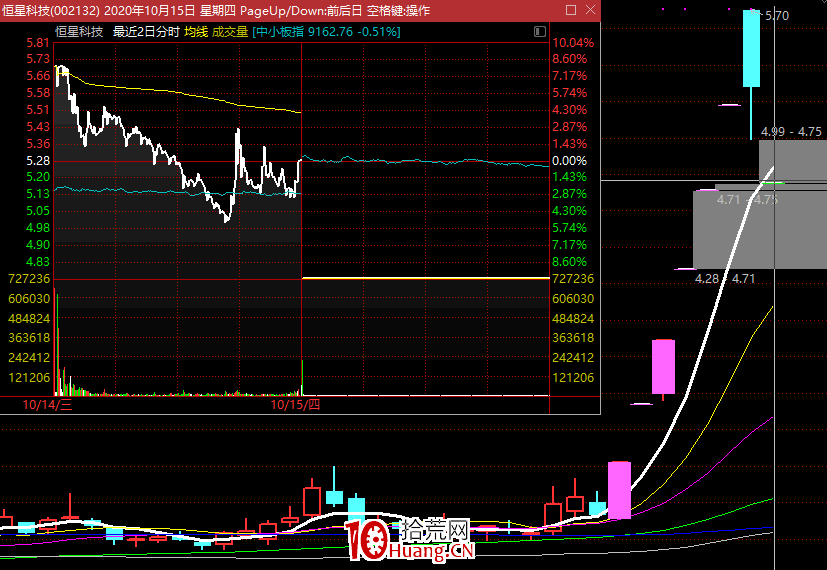Click the 成交量 legend label

pyautogui.click(x=230, y=32)
